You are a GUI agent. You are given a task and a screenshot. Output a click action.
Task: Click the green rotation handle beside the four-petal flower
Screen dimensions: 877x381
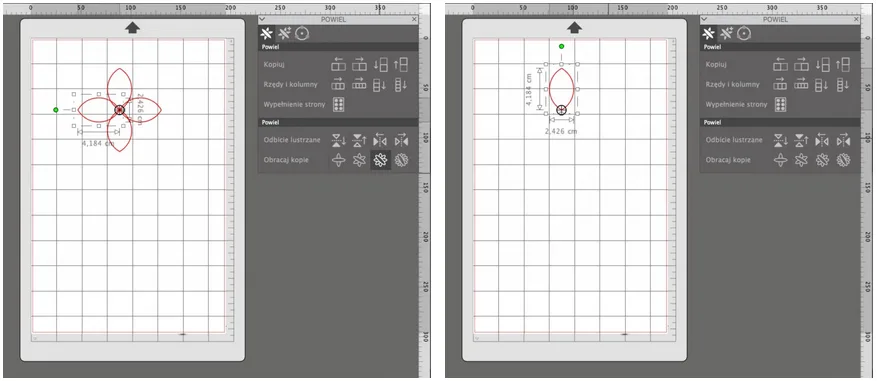pyautogui.click(x=55, y=110)
